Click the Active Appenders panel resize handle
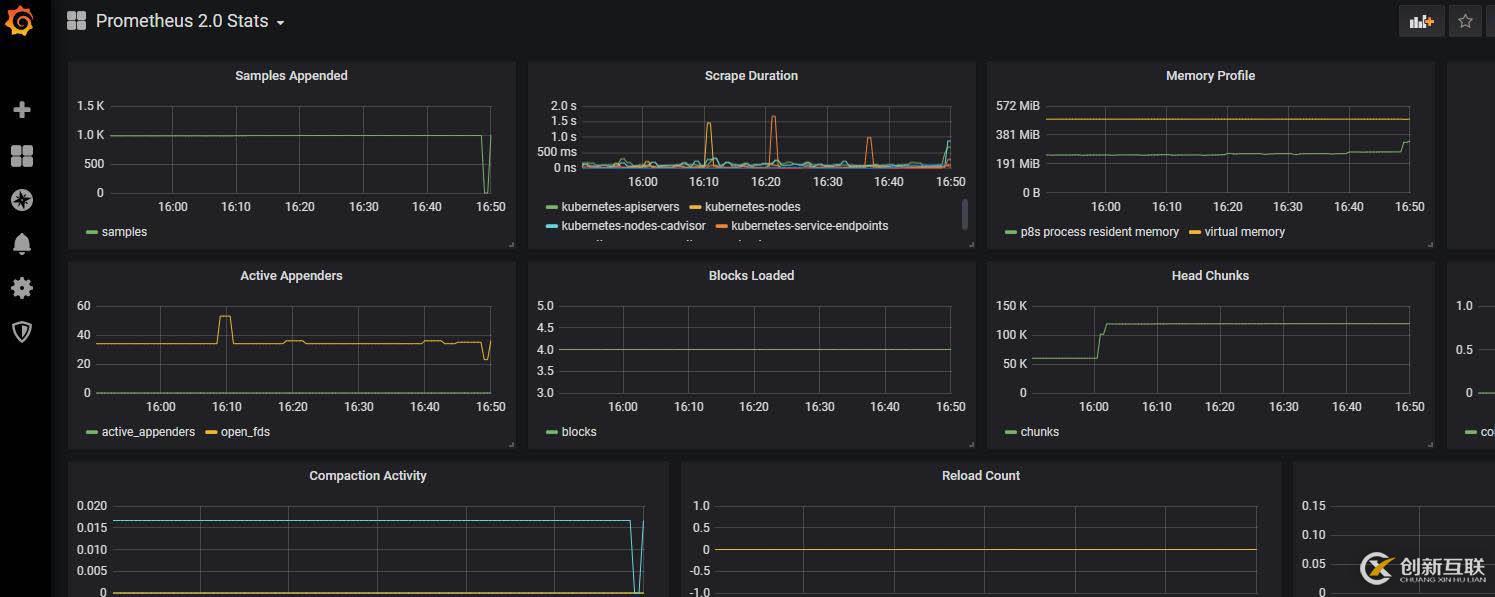1495x597 pixels. click(510, 443)
